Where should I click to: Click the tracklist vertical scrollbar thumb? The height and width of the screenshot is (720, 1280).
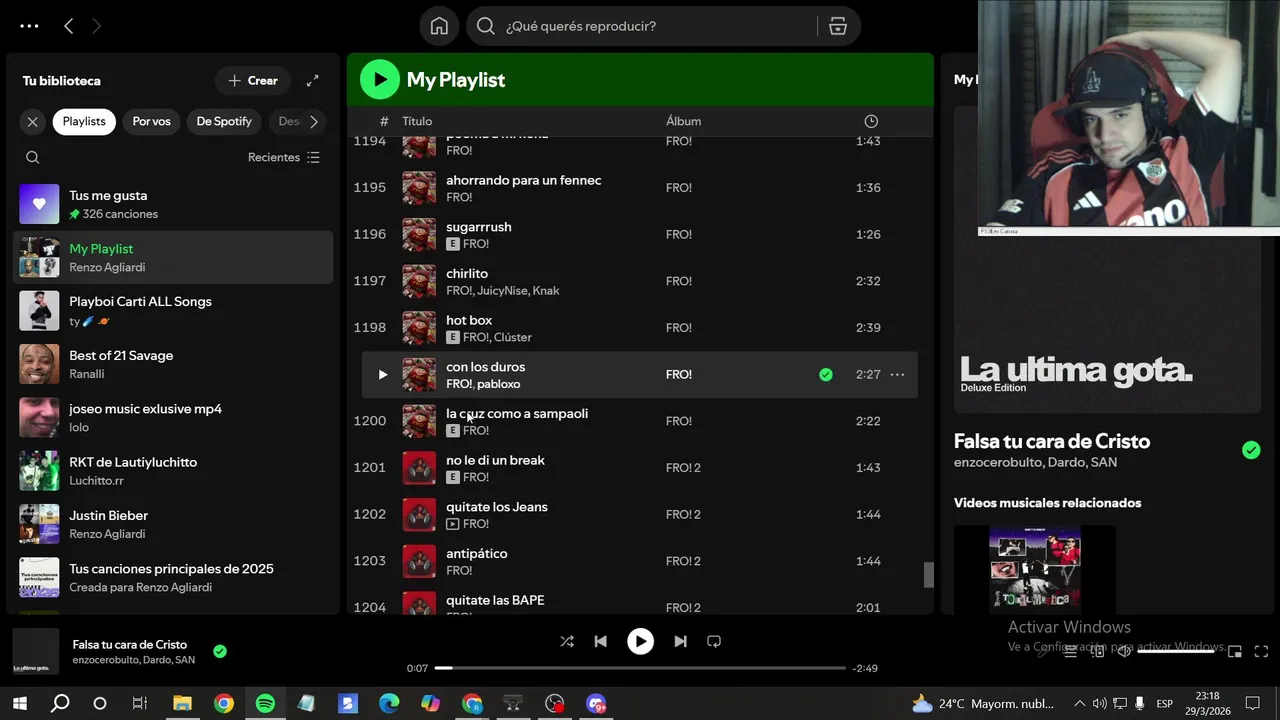[928, 575]
